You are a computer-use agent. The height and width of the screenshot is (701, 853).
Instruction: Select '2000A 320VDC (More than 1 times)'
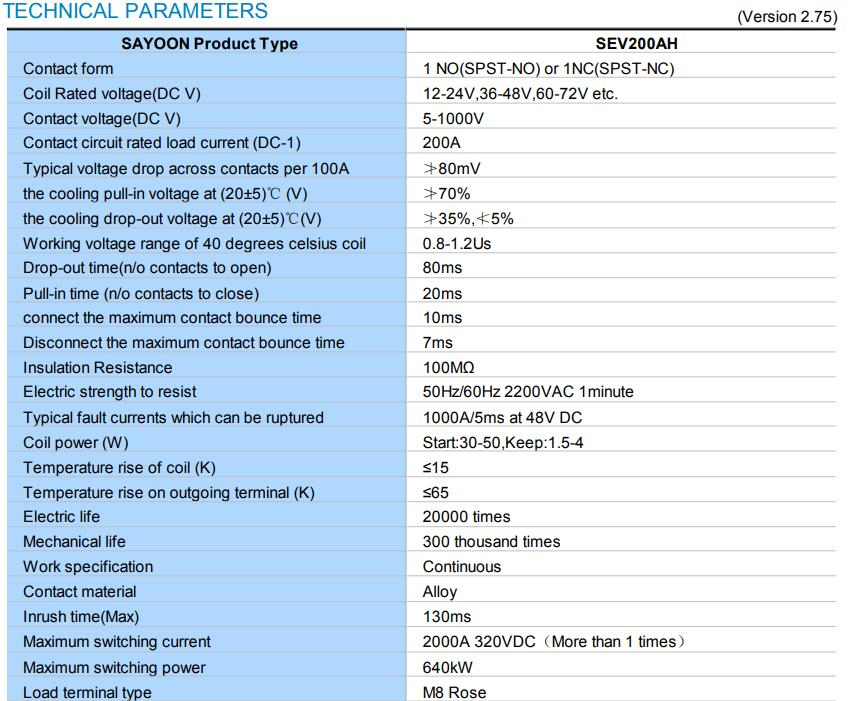click(553, 642)
